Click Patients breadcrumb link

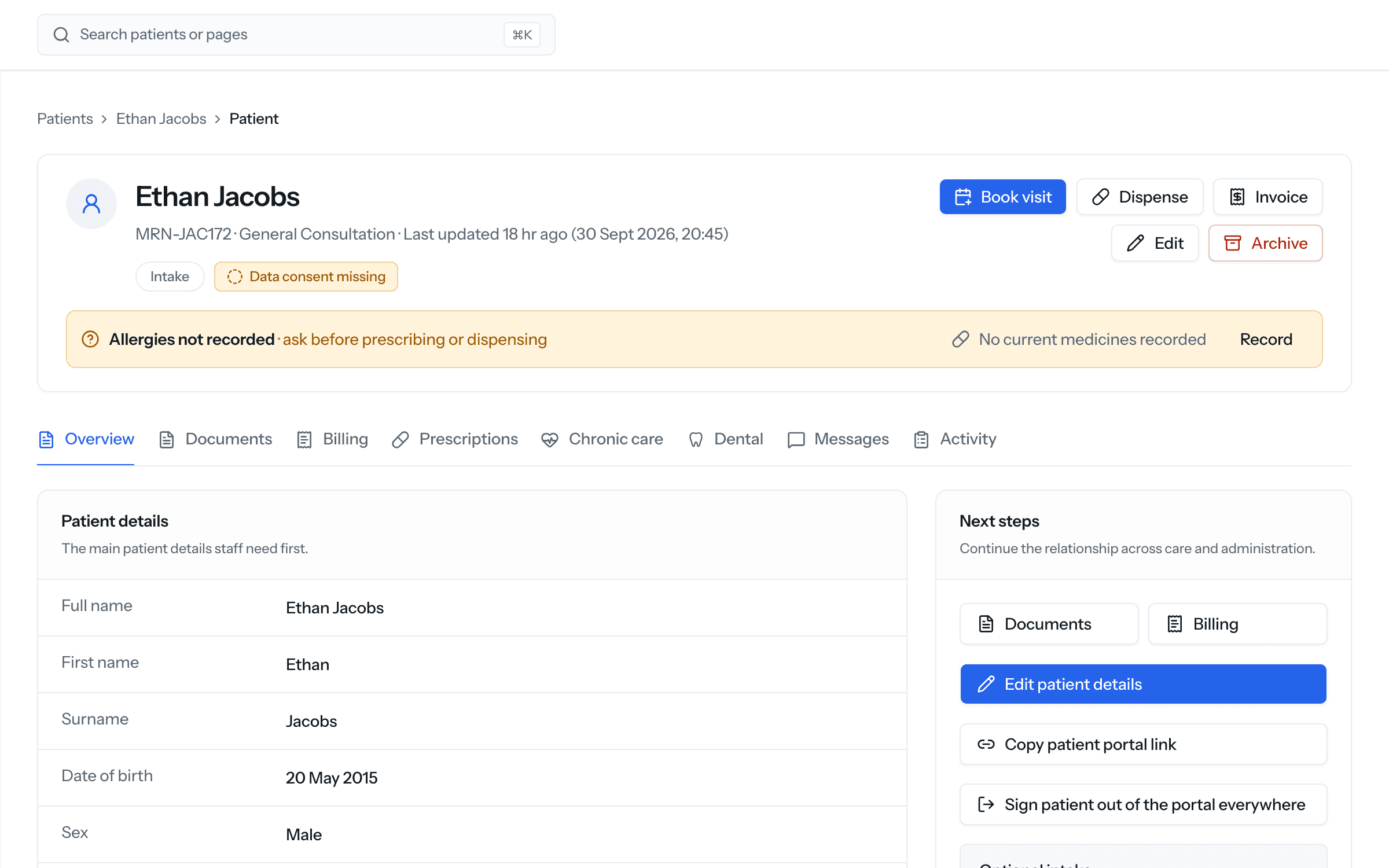tap(65, 119)
